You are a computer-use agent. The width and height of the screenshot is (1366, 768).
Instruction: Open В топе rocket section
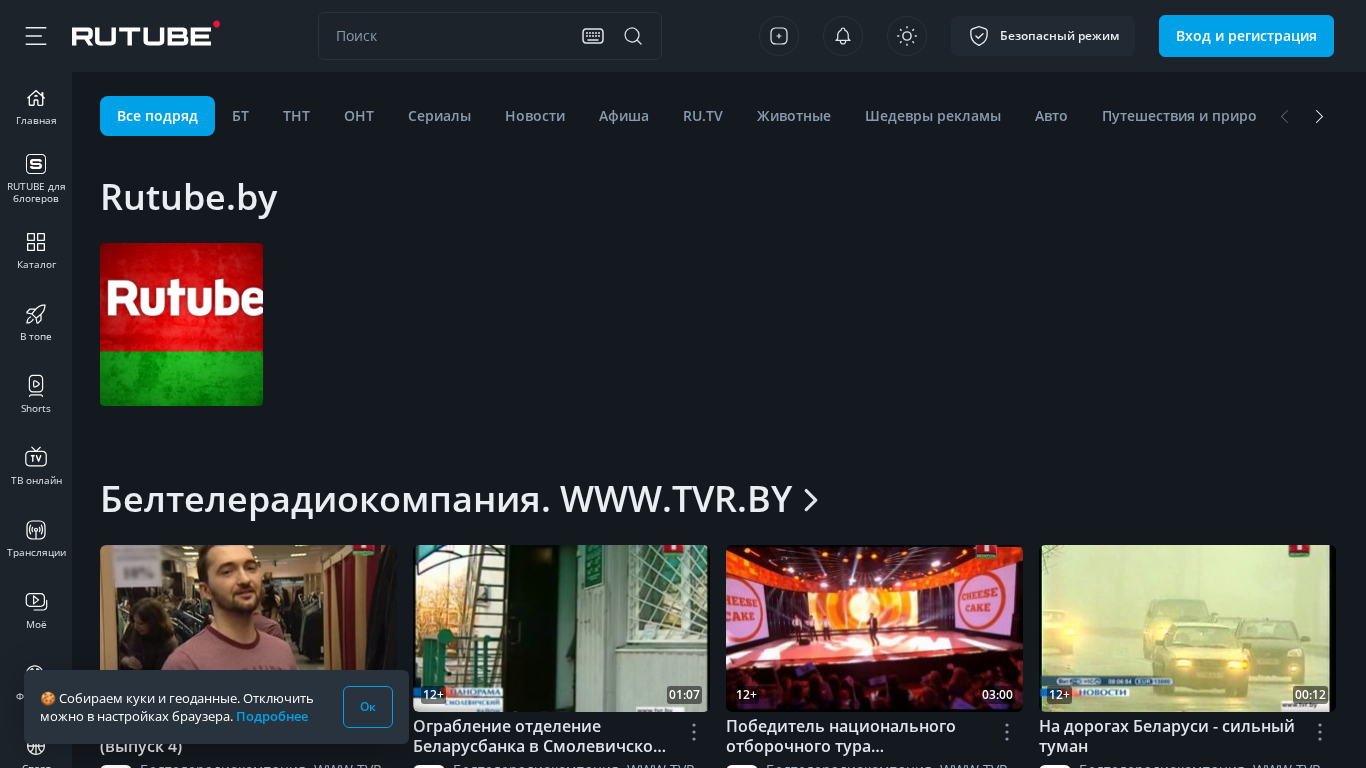[36, 323]
